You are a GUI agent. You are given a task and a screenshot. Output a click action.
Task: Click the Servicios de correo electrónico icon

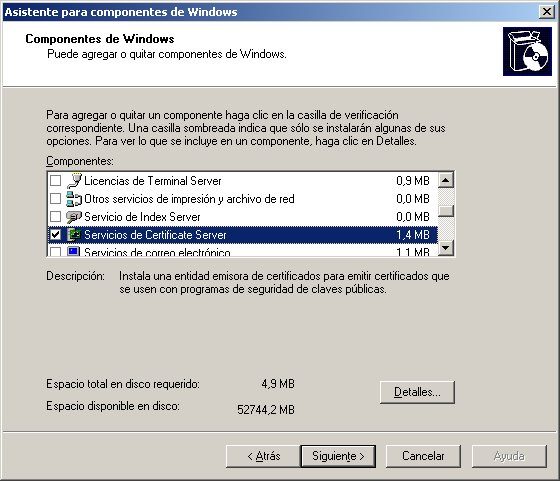coord(74,251)
